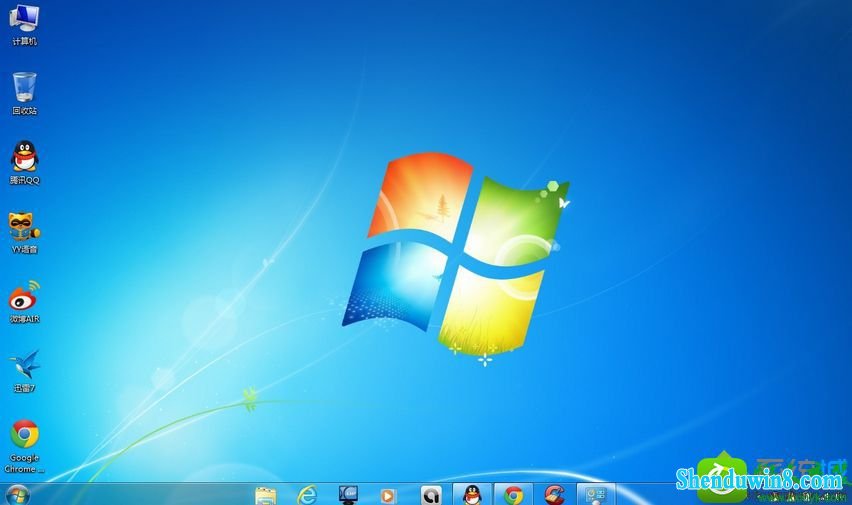
Task: Open the media player taskbar icon
Action: [389, 496]
